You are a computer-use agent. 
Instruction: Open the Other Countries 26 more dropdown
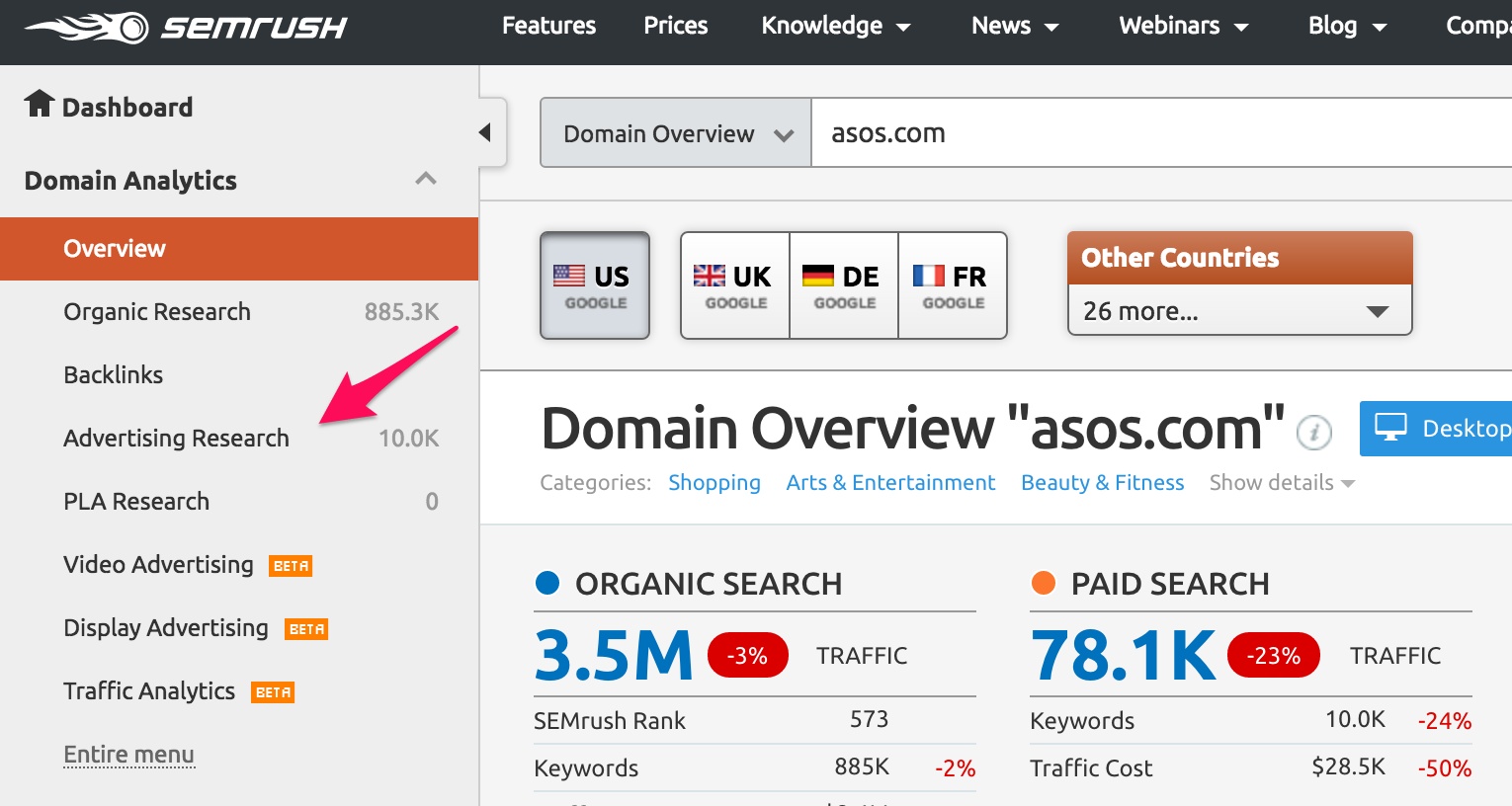1240,311
